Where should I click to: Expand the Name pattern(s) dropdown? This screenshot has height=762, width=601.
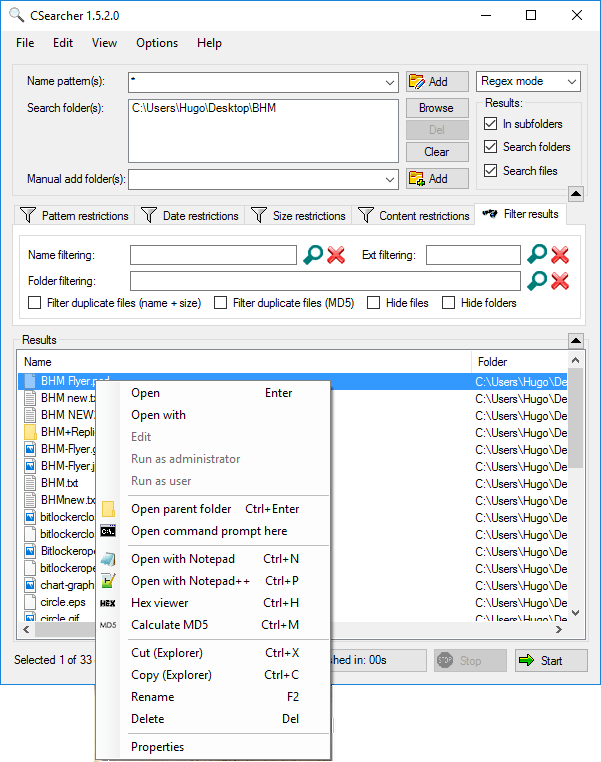pyautogui.click(x=390, y=82)
